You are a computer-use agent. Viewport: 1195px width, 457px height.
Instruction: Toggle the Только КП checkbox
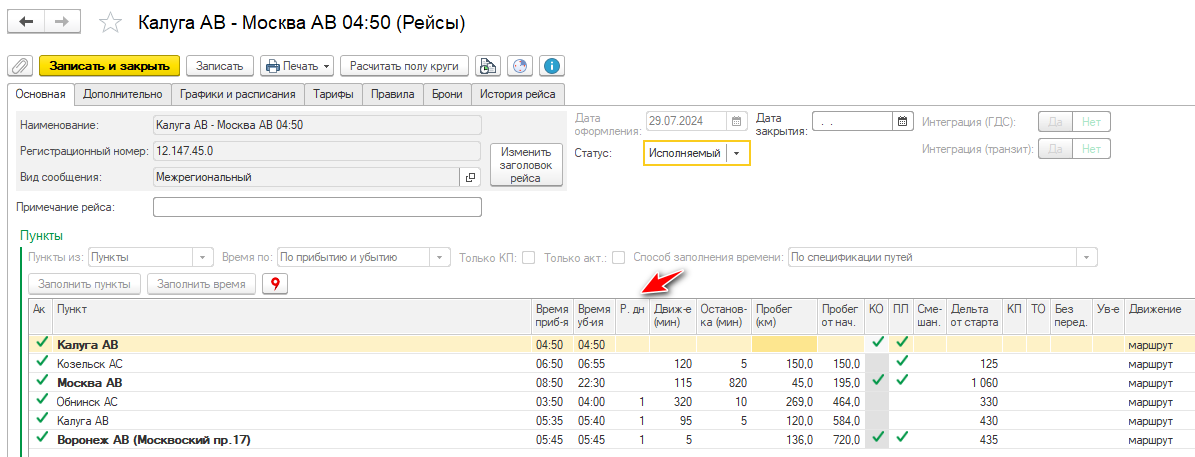pos(529,257)
